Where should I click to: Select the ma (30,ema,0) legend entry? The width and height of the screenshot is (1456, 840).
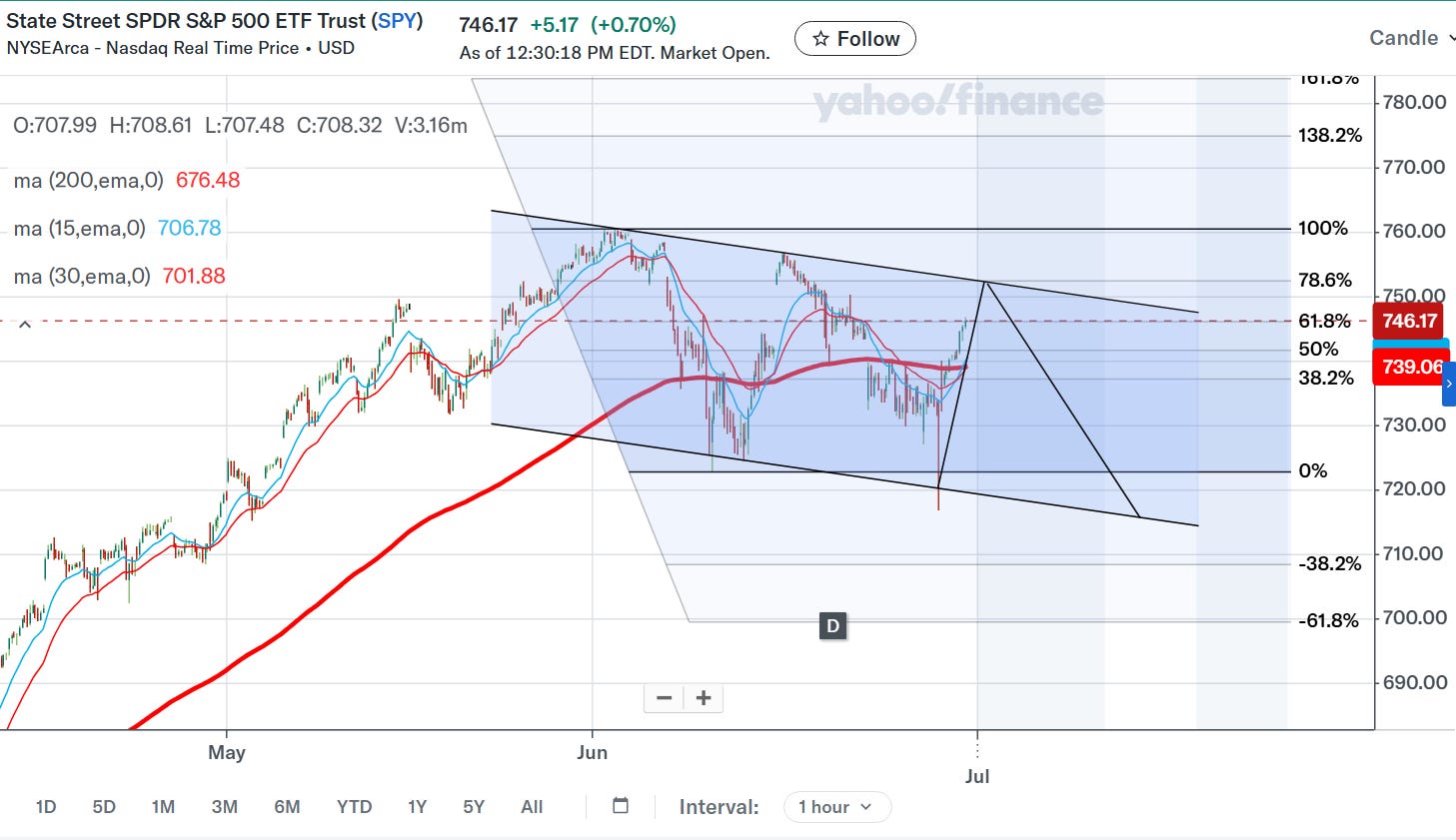point(120,276)
